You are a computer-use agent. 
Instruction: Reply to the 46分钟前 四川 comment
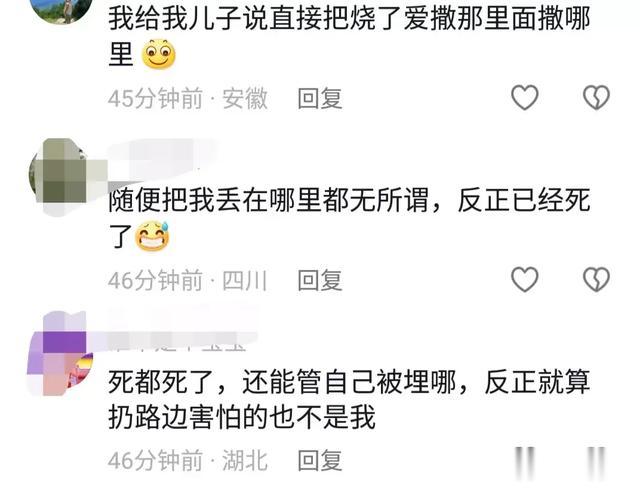coord(320,280)
